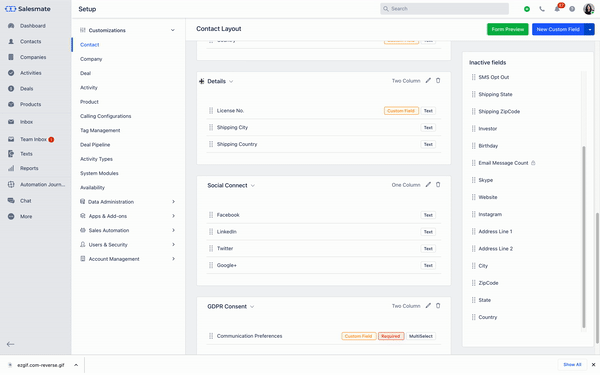Grab the Facebook field drag handle
The image size is (600, 375).
click(x=211, y=215)
